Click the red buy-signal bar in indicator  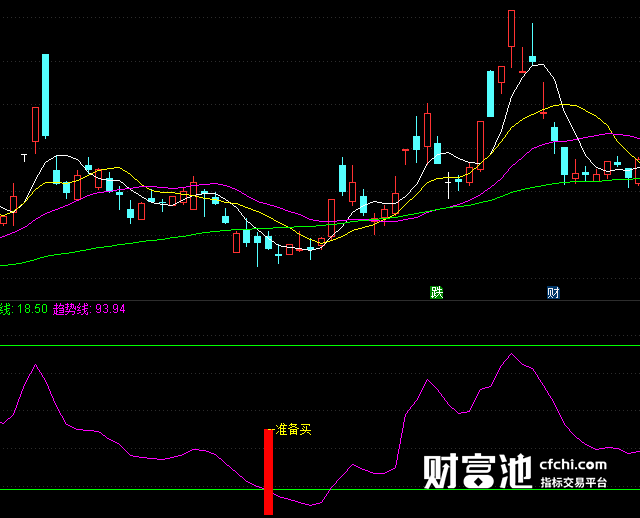268,472
